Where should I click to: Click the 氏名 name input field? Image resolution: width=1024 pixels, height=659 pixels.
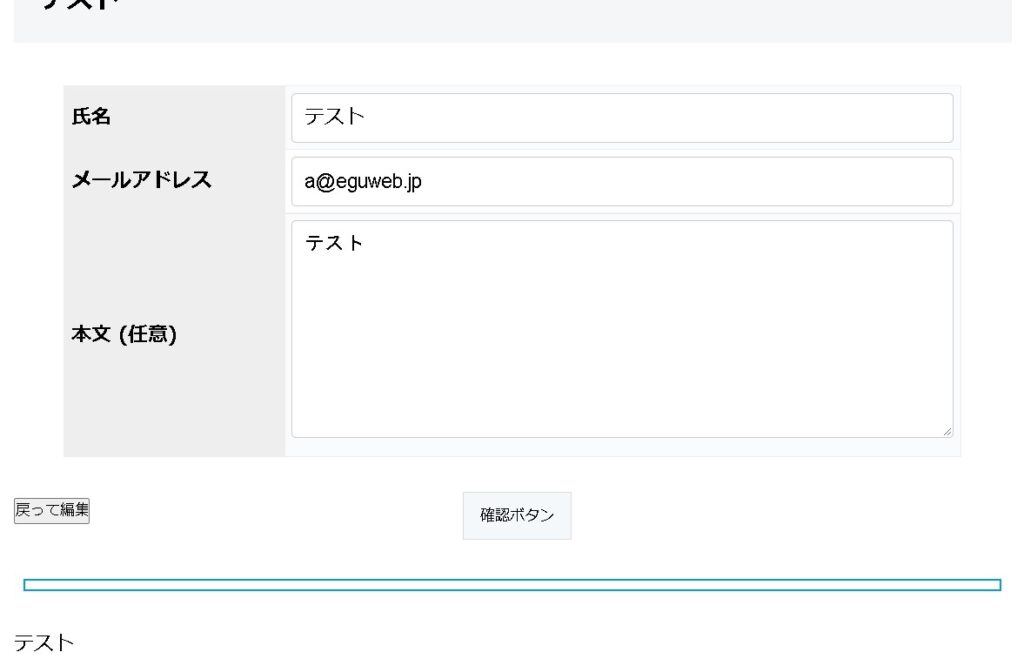[x=620, y=118]
